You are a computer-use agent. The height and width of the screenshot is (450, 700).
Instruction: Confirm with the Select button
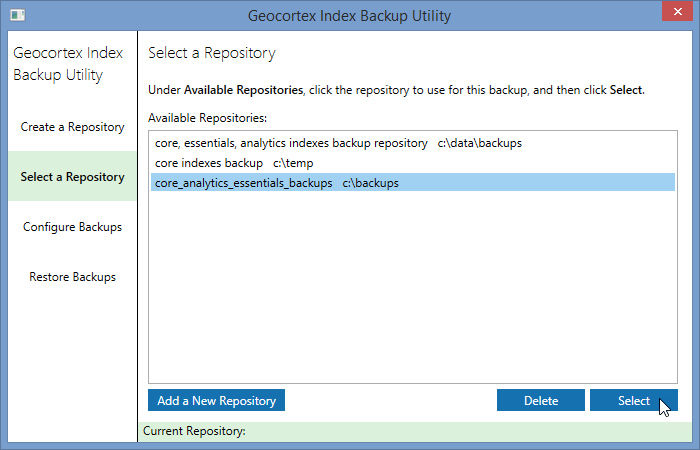(633, 400)
